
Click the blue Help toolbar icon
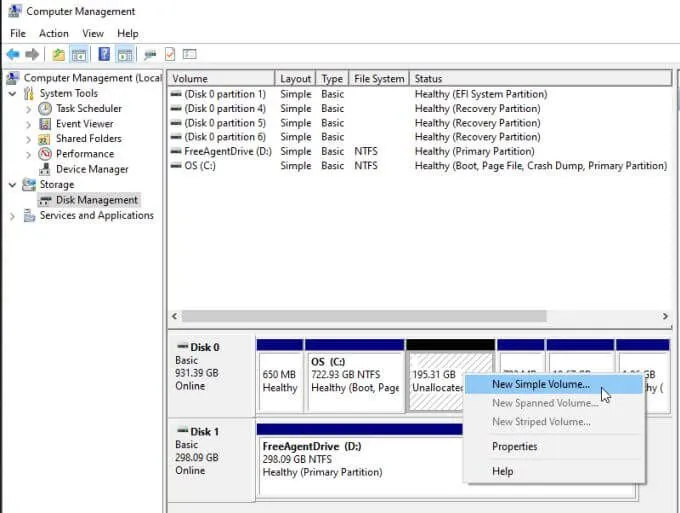pyautogui.click(x=103, y=54)
